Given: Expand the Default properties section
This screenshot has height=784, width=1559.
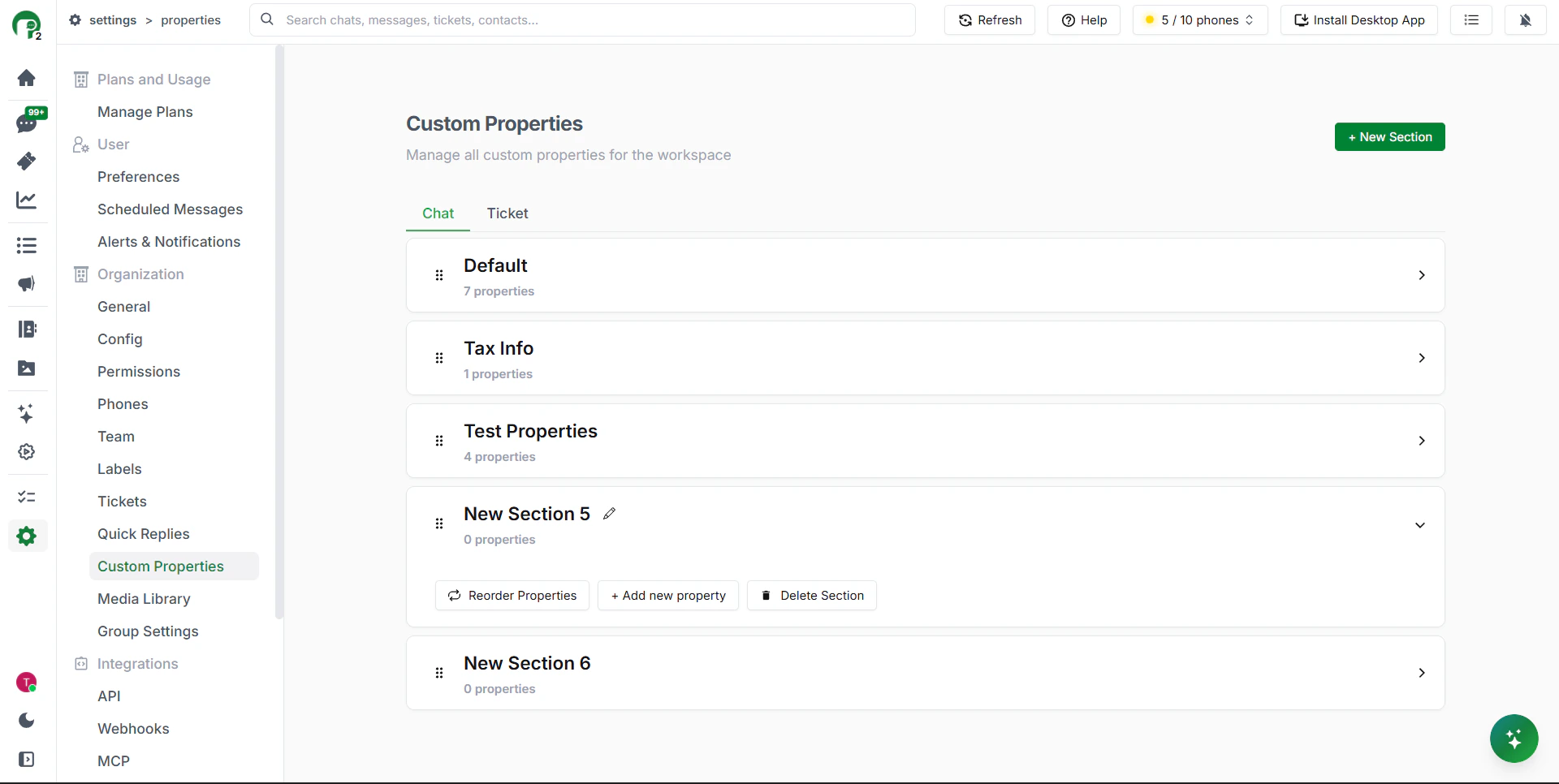Looking at the screenshot, I should 1421,275.
